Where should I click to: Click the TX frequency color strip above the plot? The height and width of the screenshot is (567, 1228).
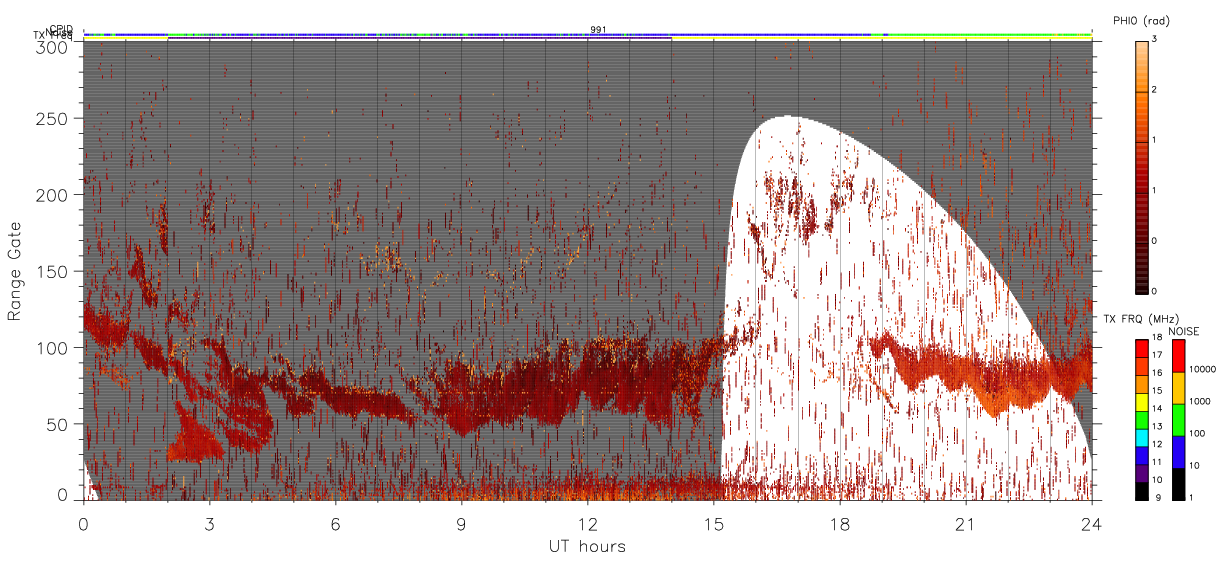coord(588,39)
